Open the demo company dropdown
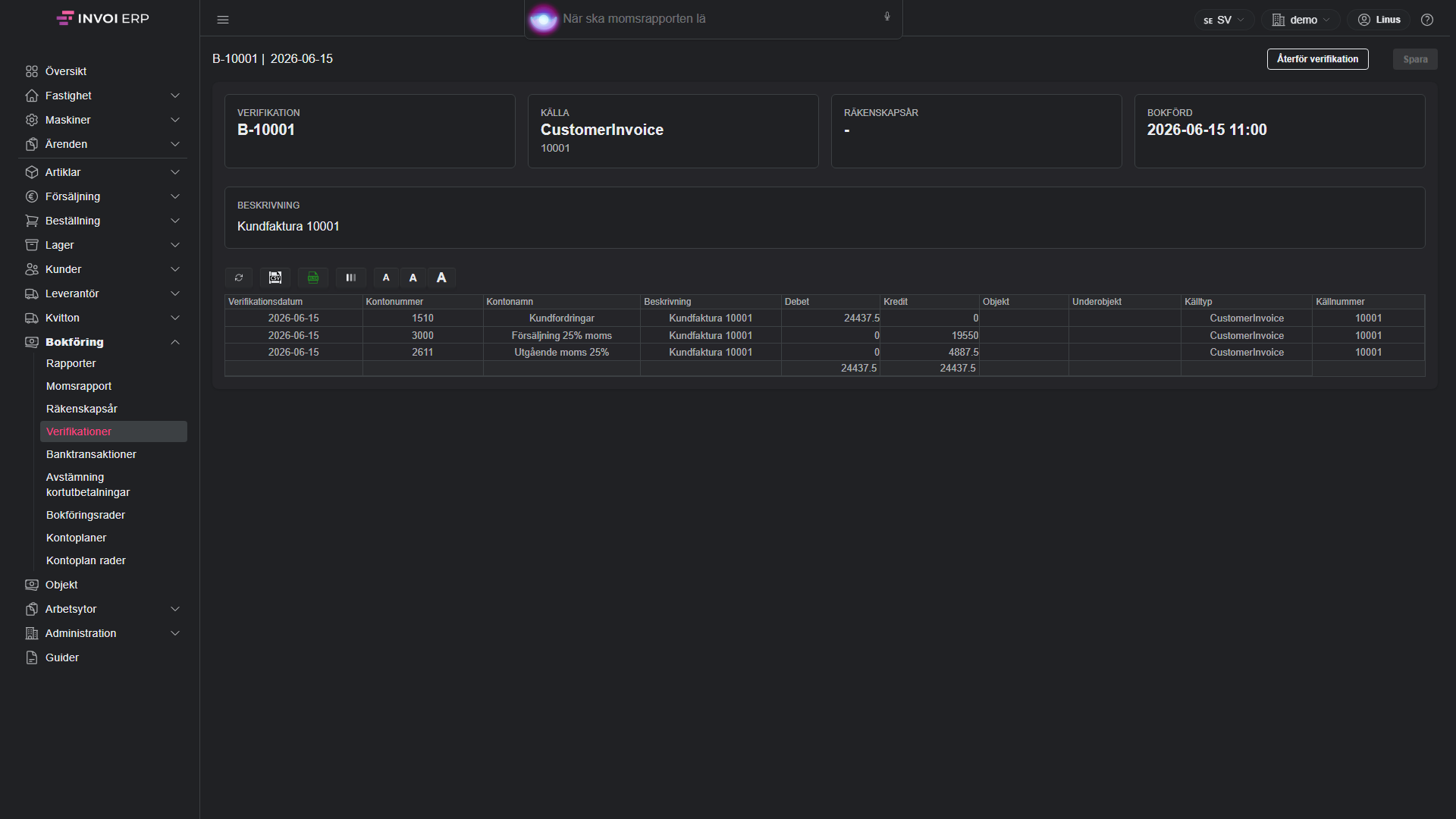The image size is (1456, 819). click(x=1301, y=20)
